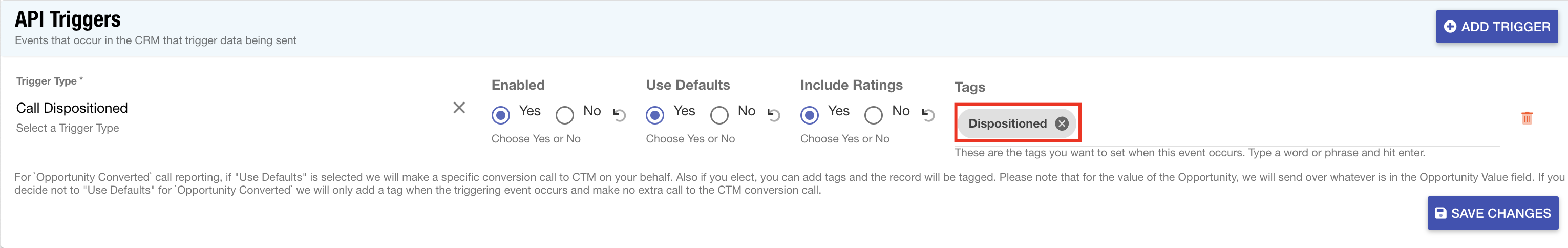Remove the Dispositioned tag chip
1568x248 pixels.
(1062, 123)
